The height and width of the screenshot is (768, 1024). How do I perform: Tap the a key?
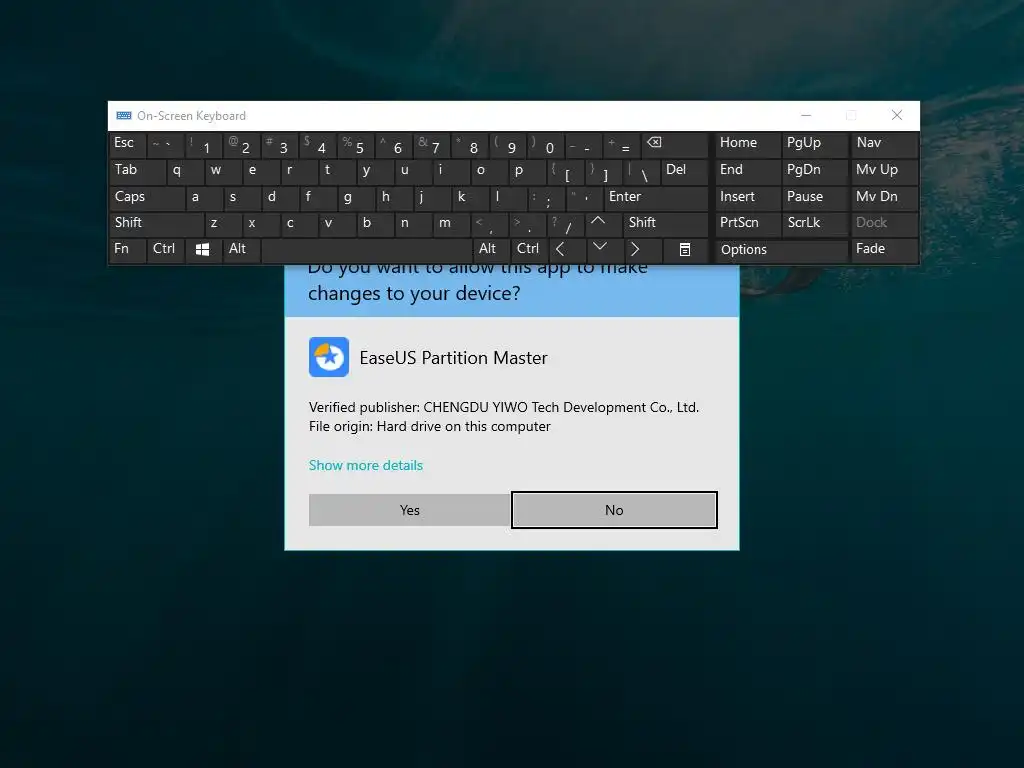pyautogui.click(x=204, y=198)
